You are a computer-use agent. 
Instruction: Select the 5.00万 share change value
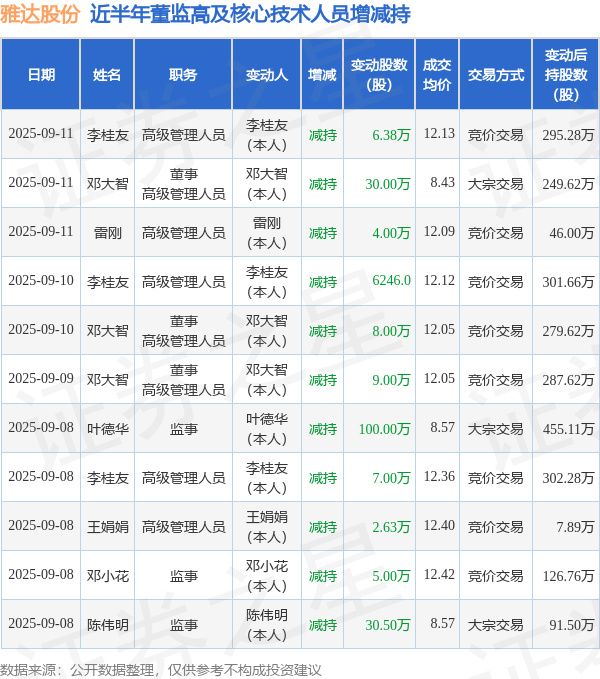coord(391,575)
